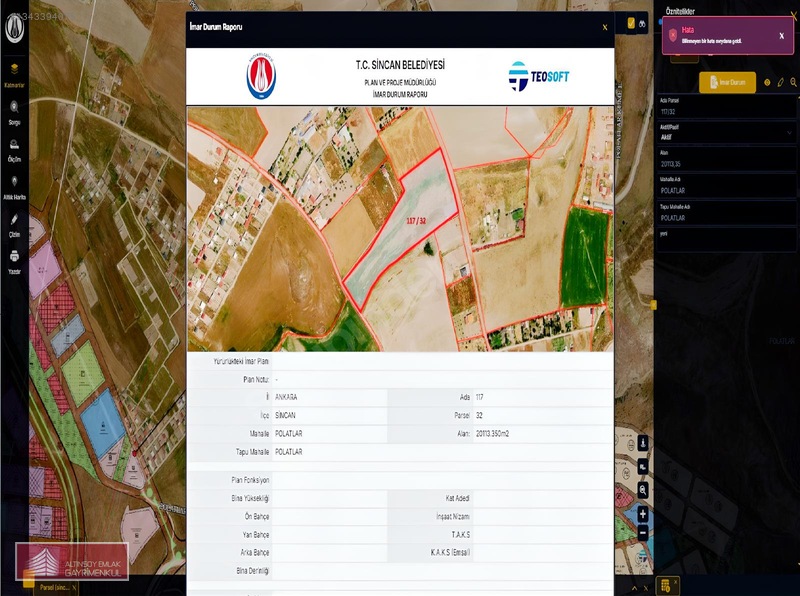Close the İmar Durum Raporu dialog
Image resolution: width=800 pixels, height=596 pixels.
coord(605,28)
